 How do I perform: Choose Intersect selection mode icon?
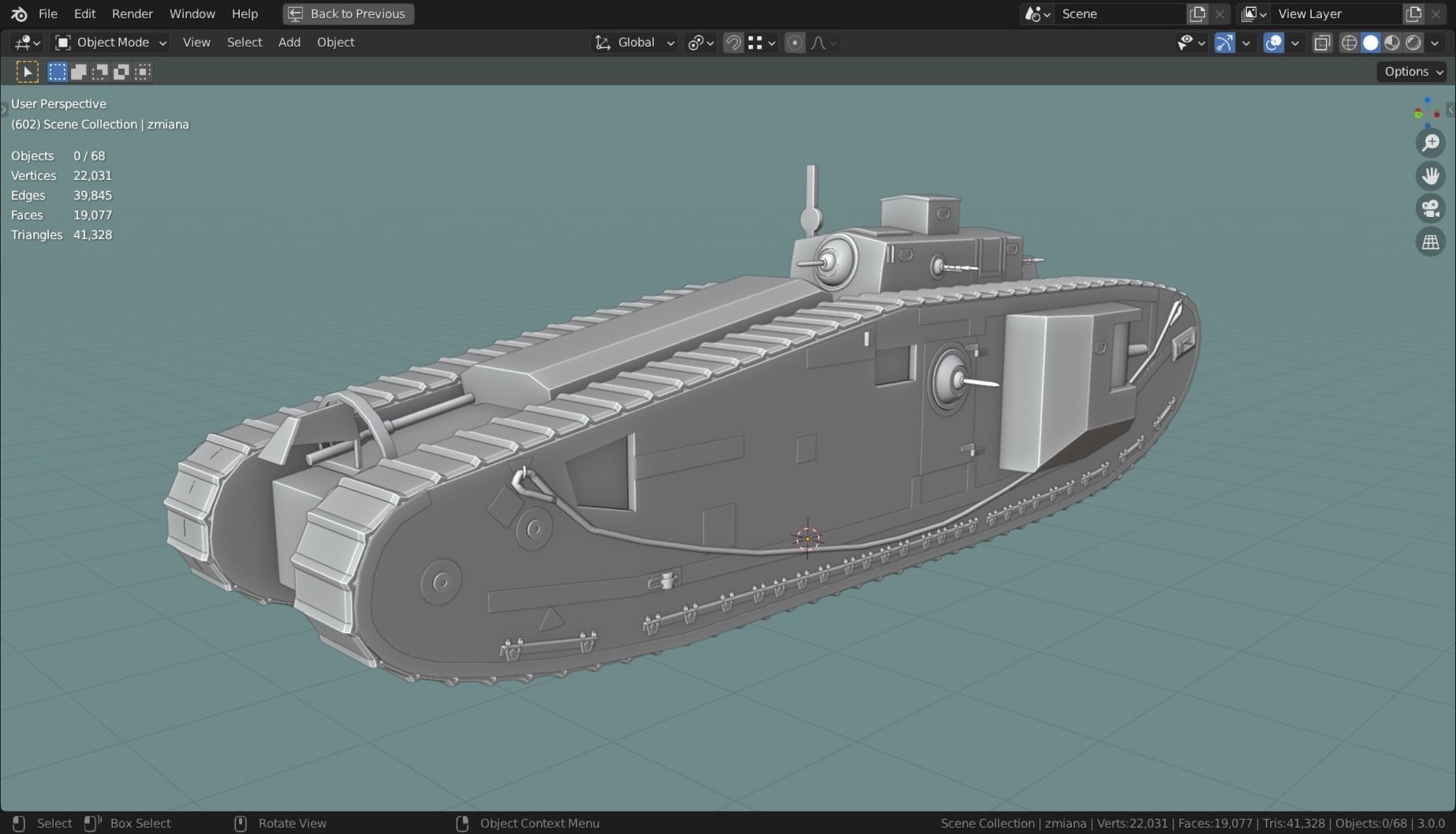pyautogui.click(x=142, y=72)
